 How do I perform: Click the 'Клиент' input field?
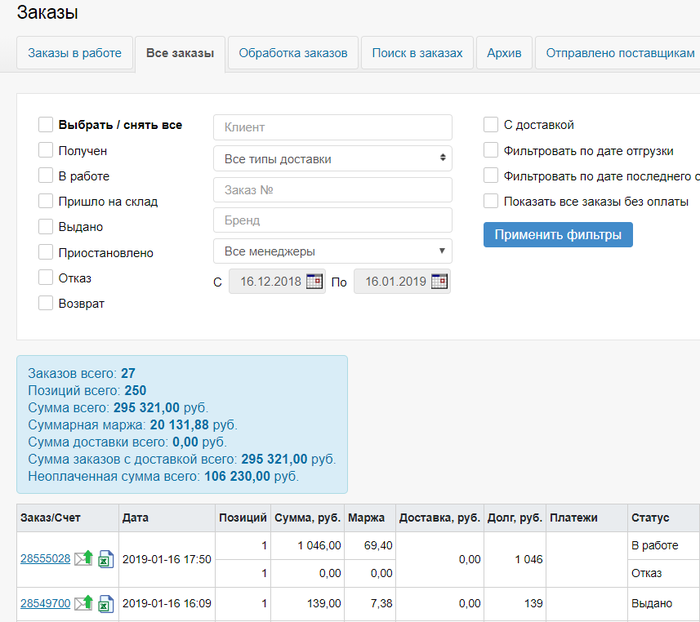tap(332, 127)
